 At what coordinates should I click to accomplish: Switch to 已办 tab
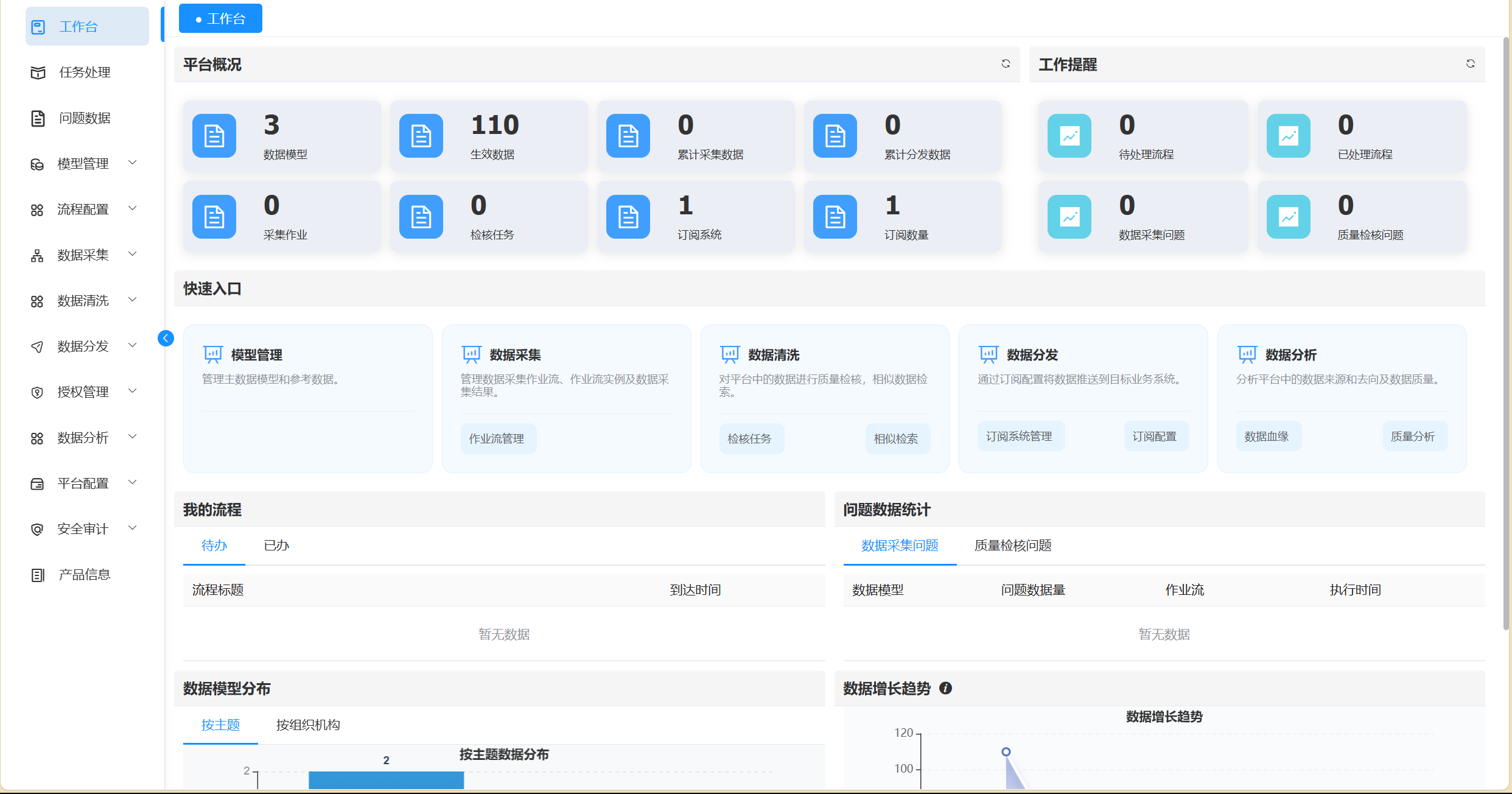[276, 546]
